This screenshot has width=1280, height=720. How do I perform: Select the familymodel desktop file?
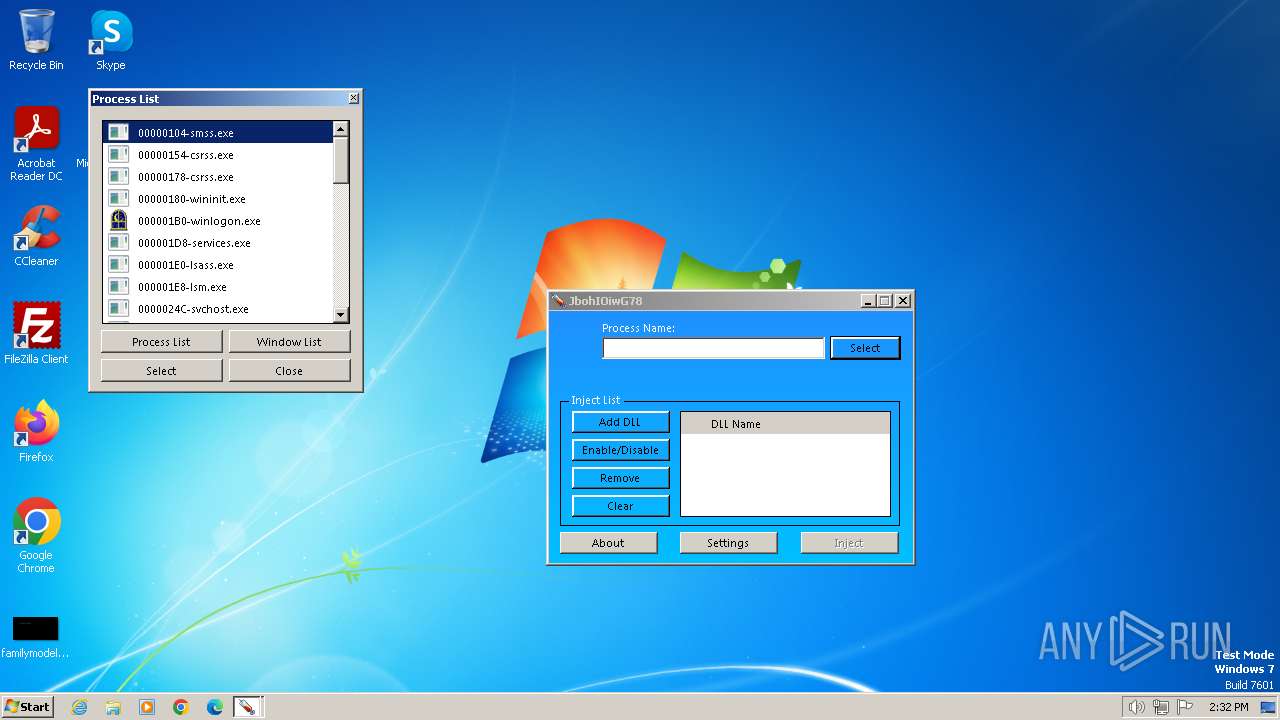click(x=35, y=637)
